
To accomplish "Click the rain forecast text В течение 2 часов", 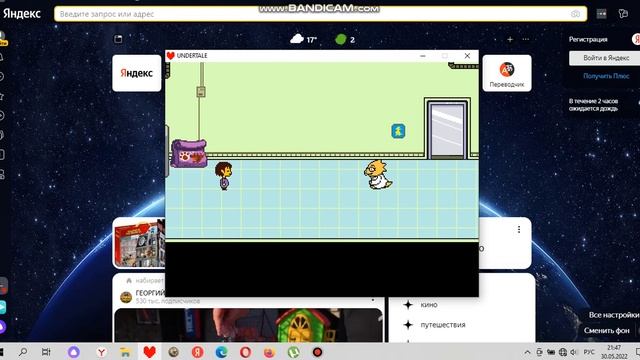I will coord(593,104).
